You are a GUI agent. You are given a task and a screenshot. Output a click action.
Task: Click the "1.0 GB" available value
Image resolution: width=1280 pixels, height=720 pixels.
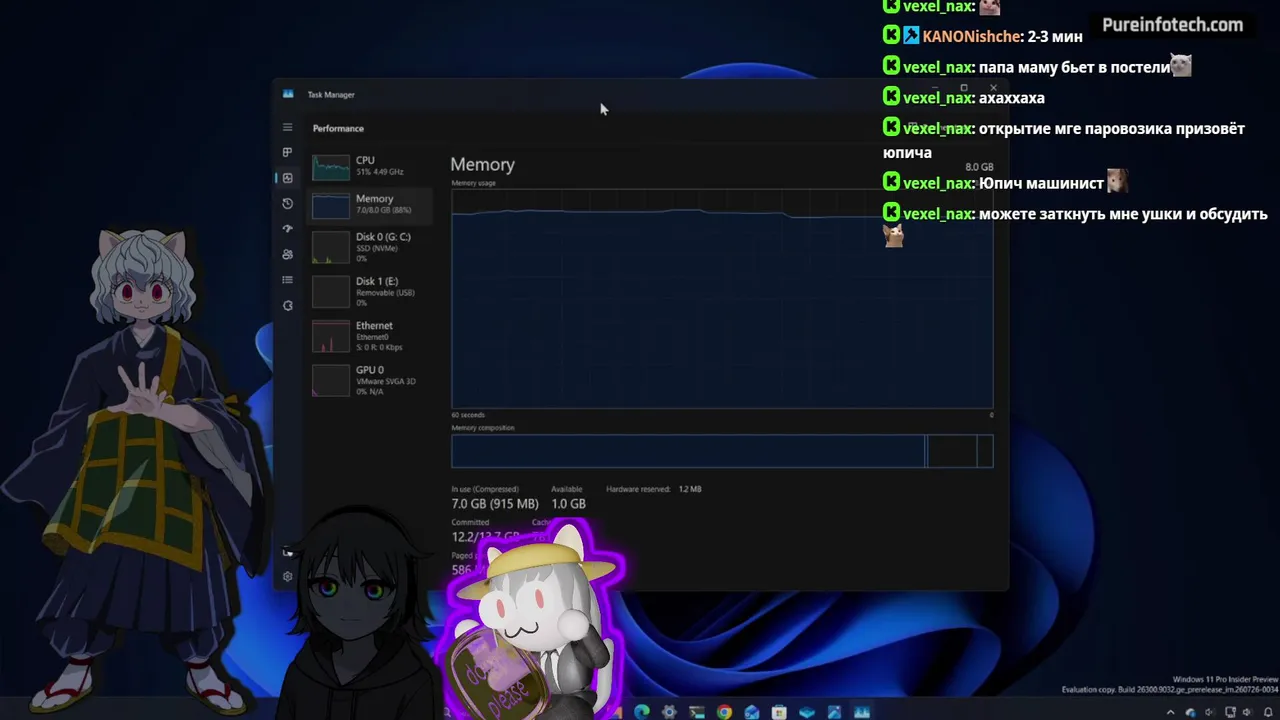568,504
